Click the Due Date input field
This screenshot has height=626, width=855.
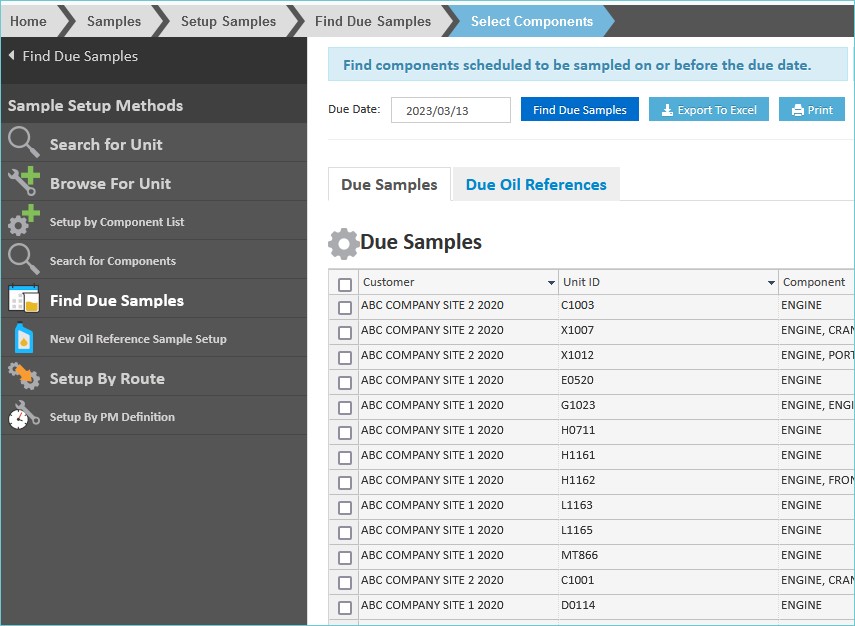[x=450, y=111]
